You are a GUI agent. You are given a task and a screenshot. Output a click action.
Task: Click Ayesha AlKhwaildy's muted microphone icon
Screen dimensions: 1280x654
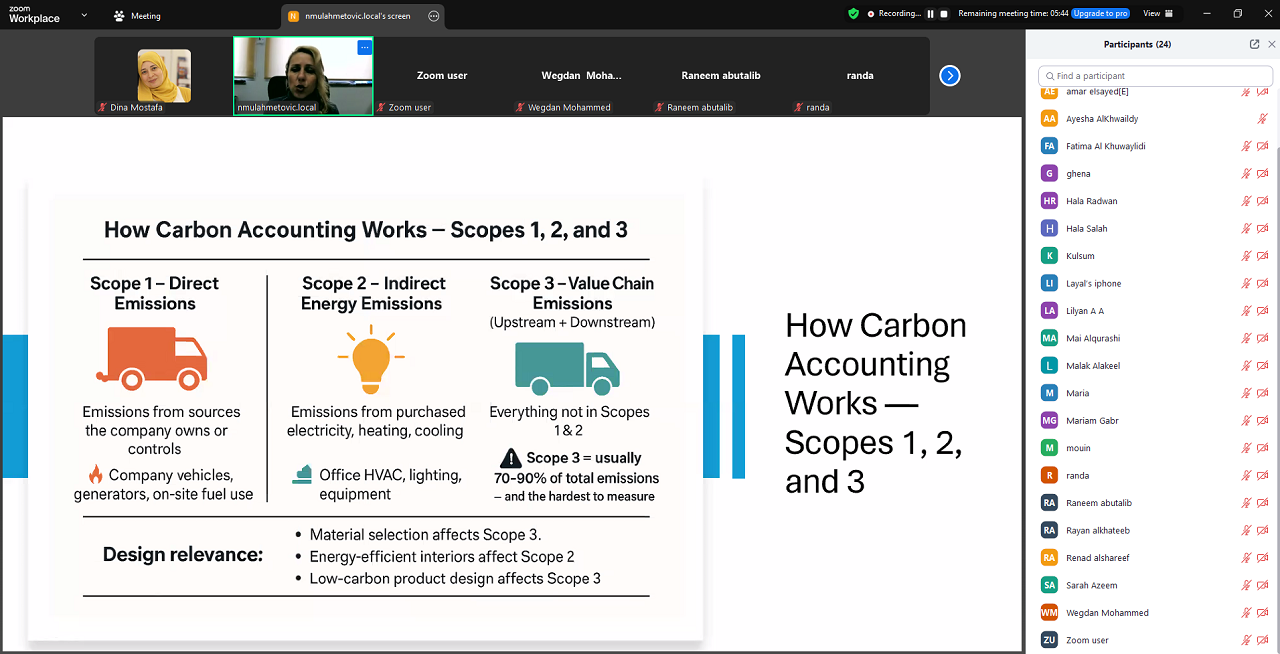[1262, 119]
